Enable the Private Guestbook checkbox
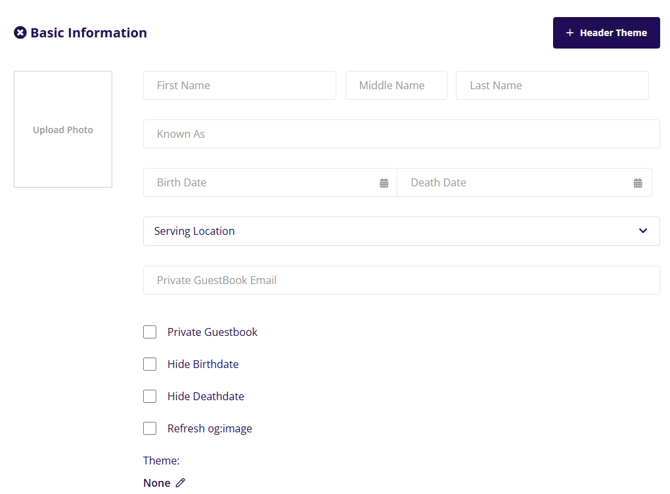The width and height of the screenshot is (670, 494). tap(150, 332)
